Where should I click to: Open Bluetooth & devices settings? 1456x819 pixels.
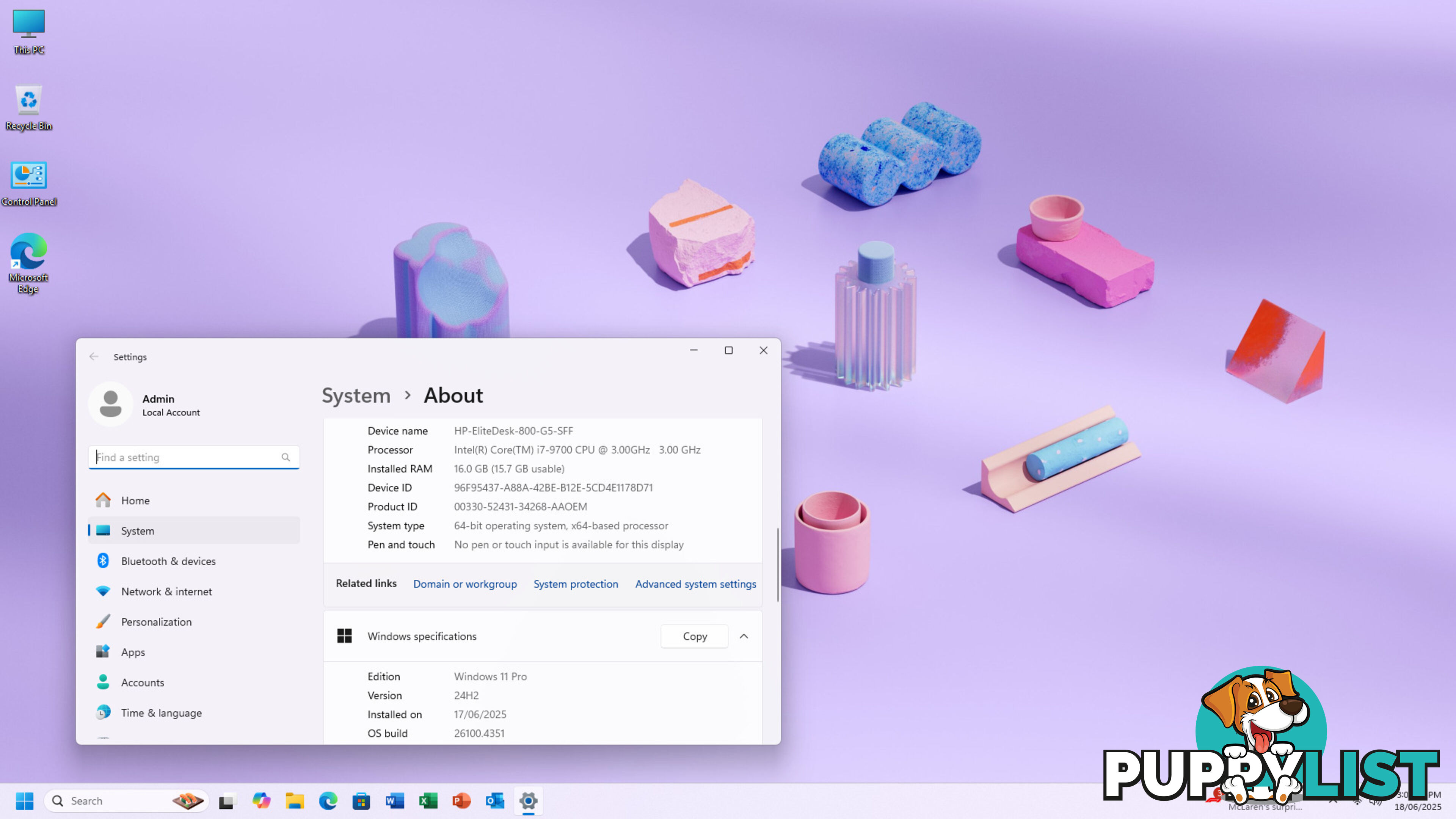[x=194, y=561]
